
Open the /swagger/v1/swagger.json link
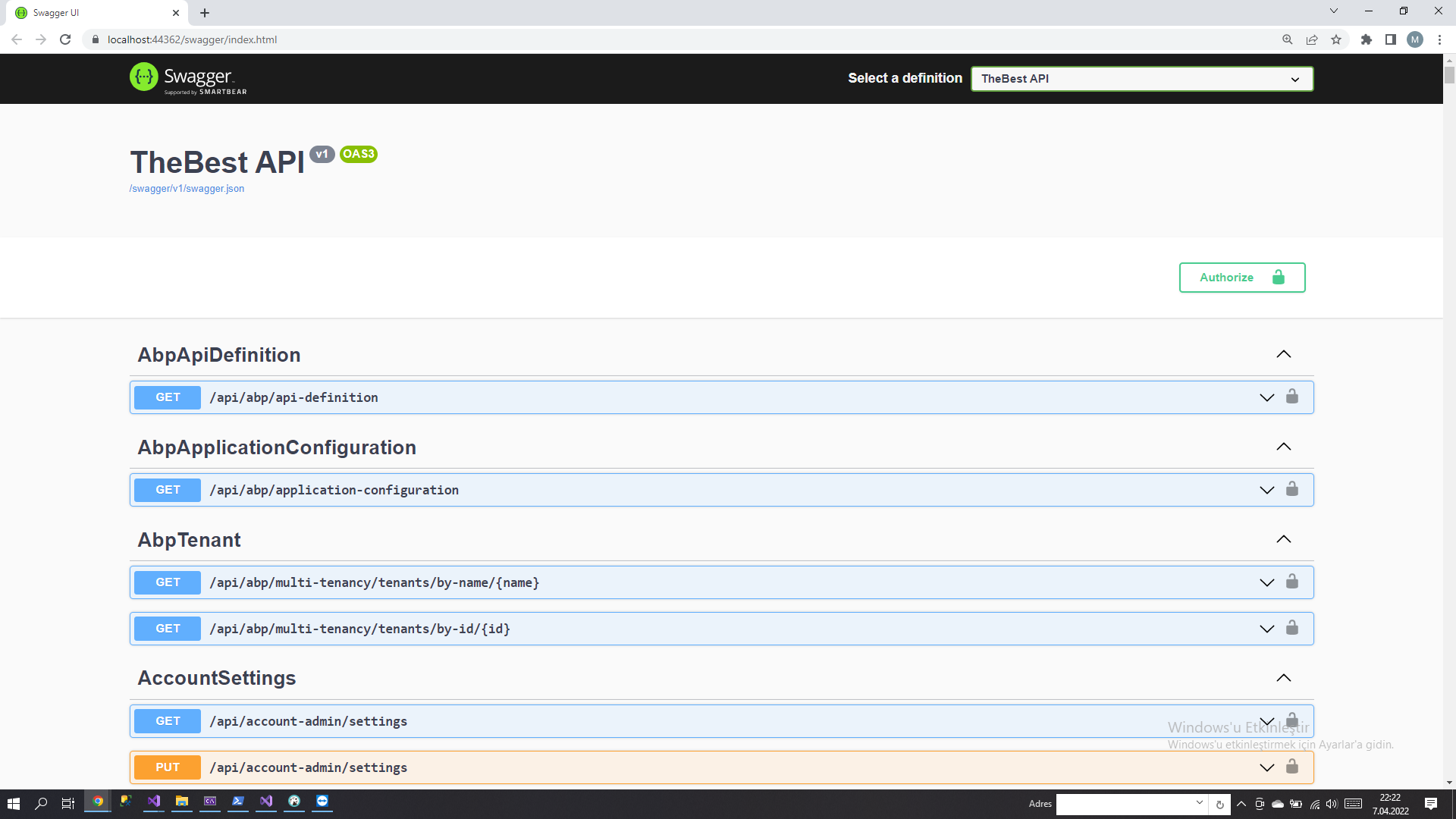click(x=187, y=189)
